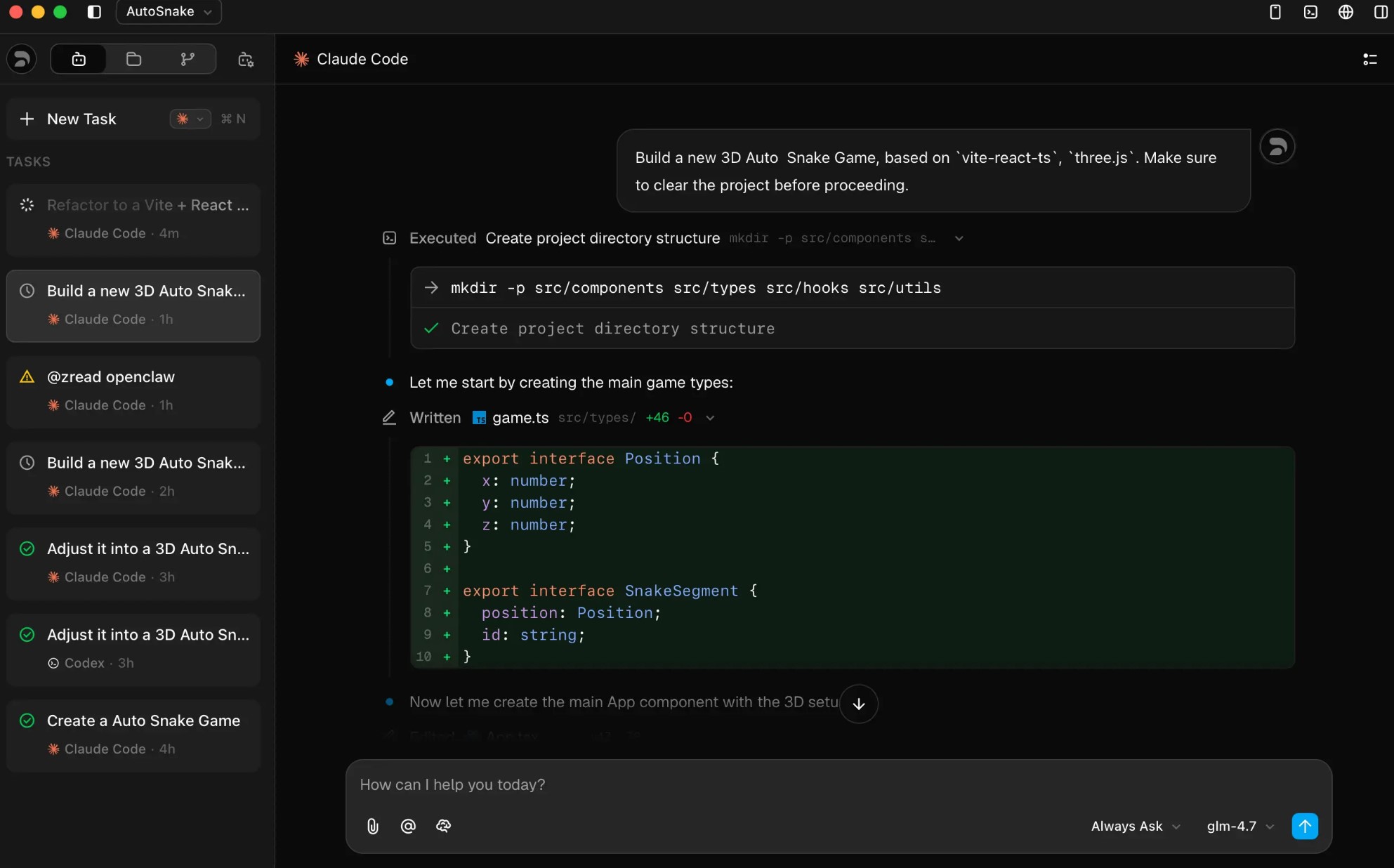Switch to the folder files tab
The image size is (1394, 868).
(133, 59)
